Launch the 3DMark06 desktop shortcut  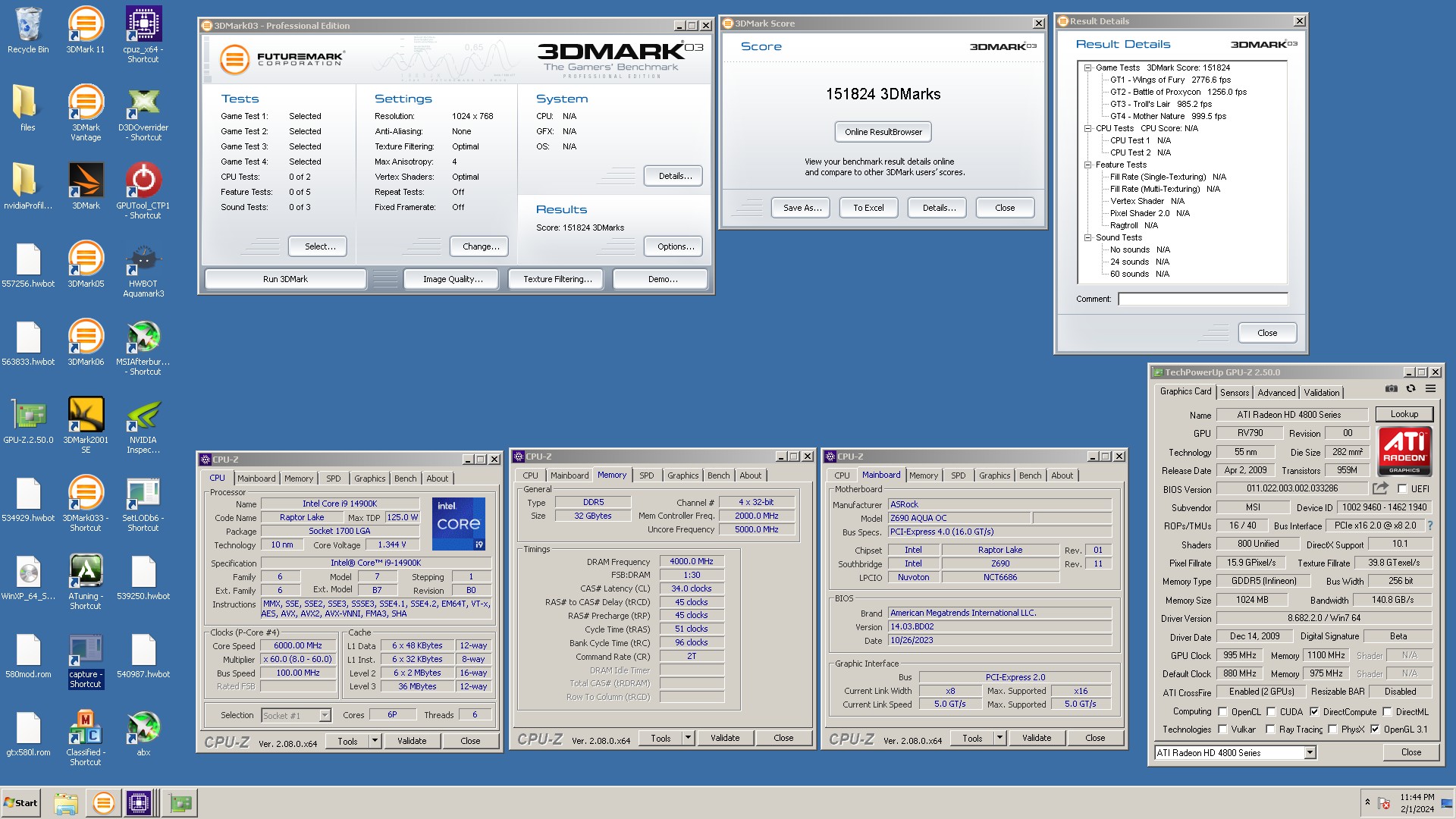point(86,343)
